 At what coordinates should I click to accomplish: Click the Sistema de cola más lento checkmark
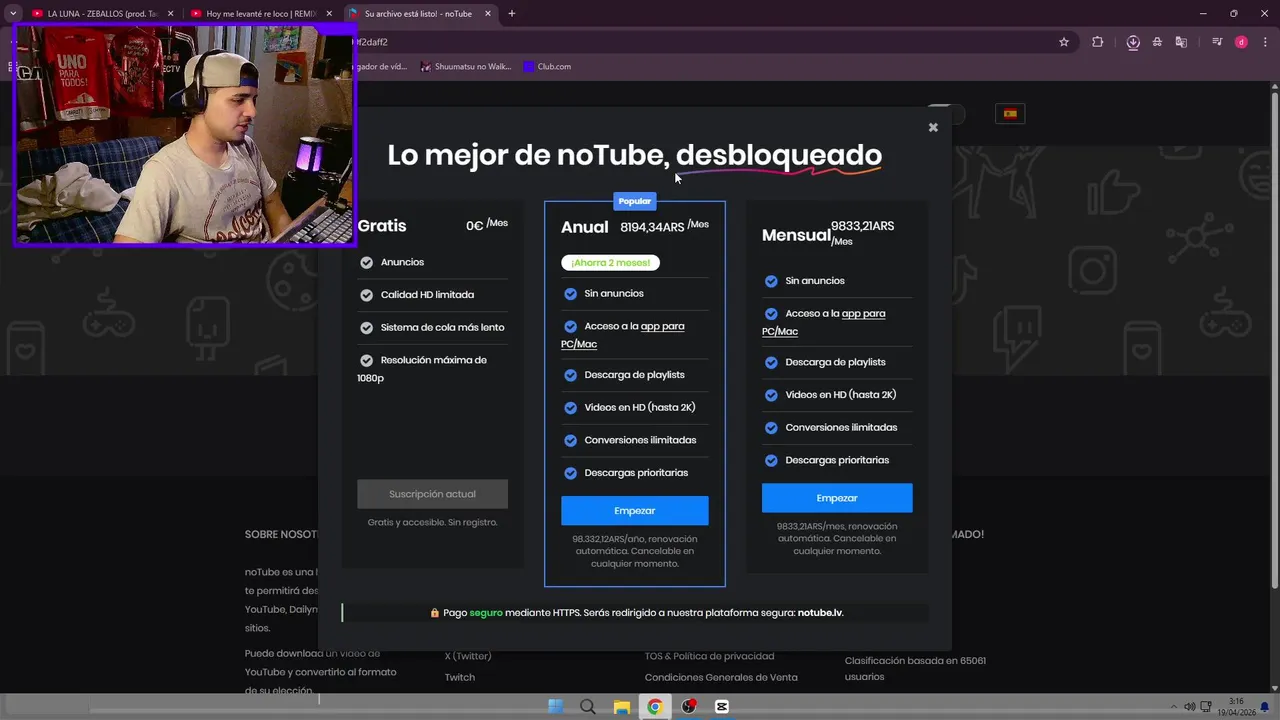(x=366, y=327)
